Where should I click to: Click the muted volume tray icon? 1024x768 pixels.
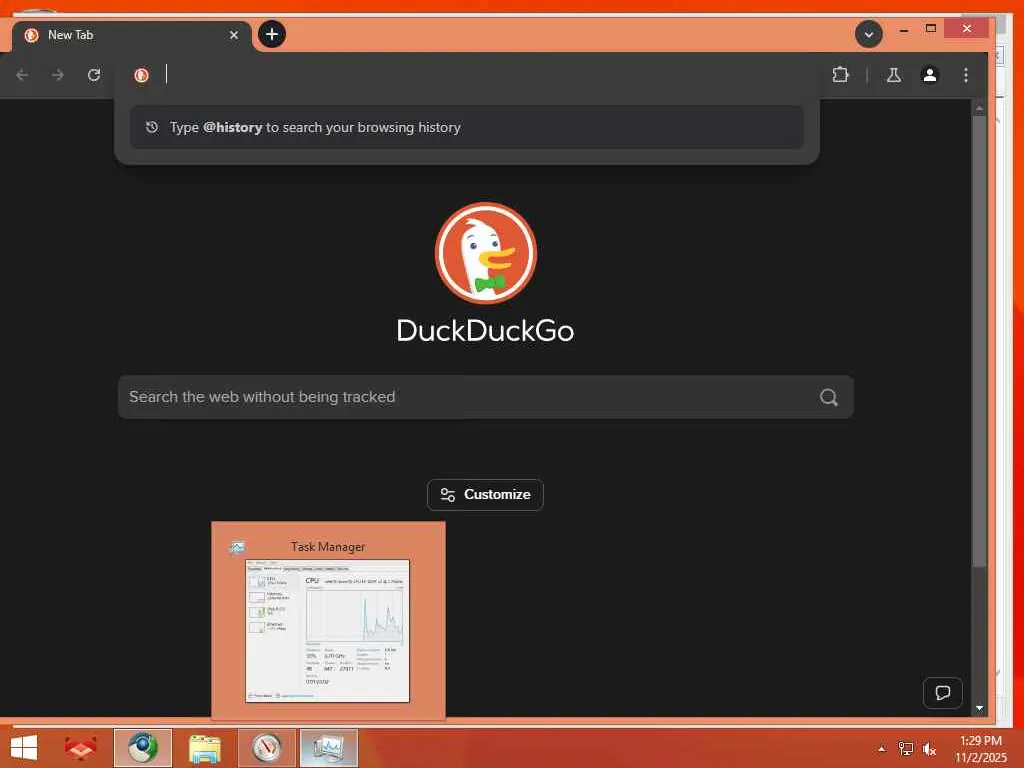click(x=929, y=749)
